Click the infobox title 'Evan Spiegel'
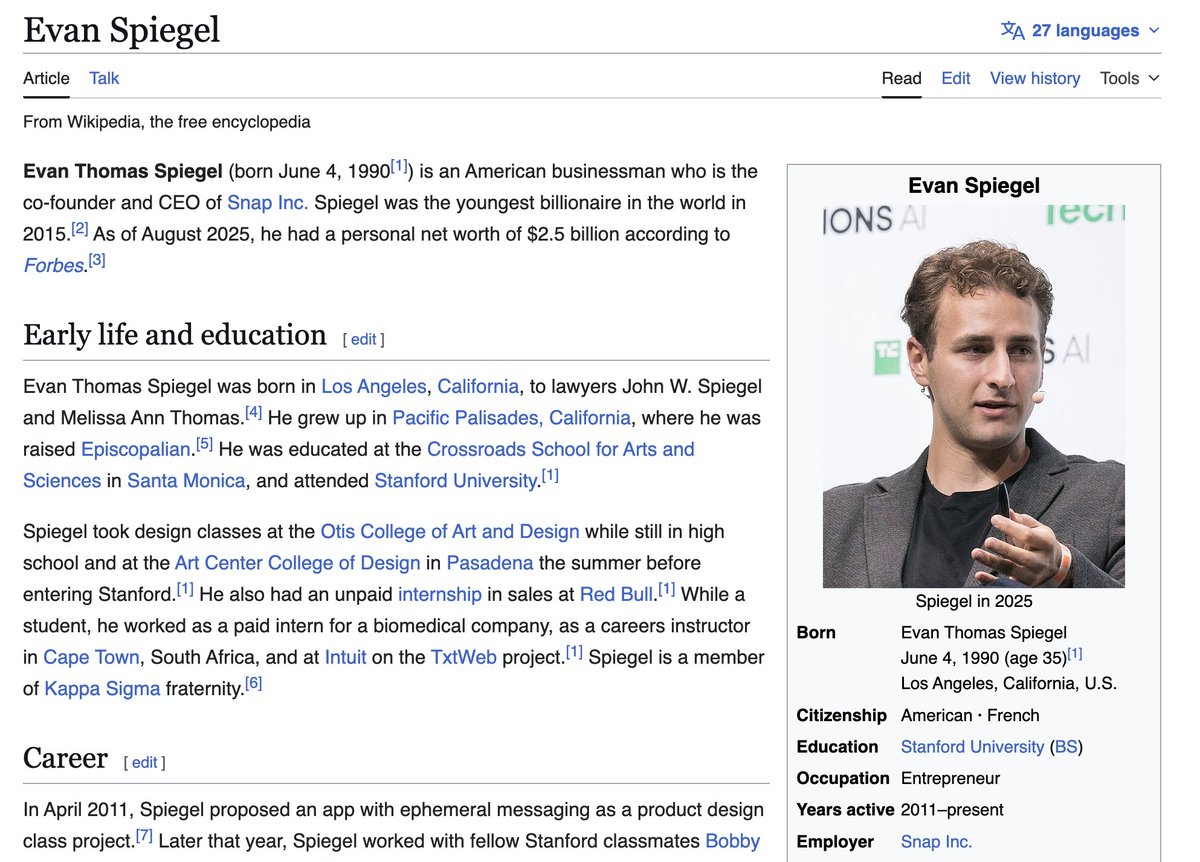 coord(974,185)
